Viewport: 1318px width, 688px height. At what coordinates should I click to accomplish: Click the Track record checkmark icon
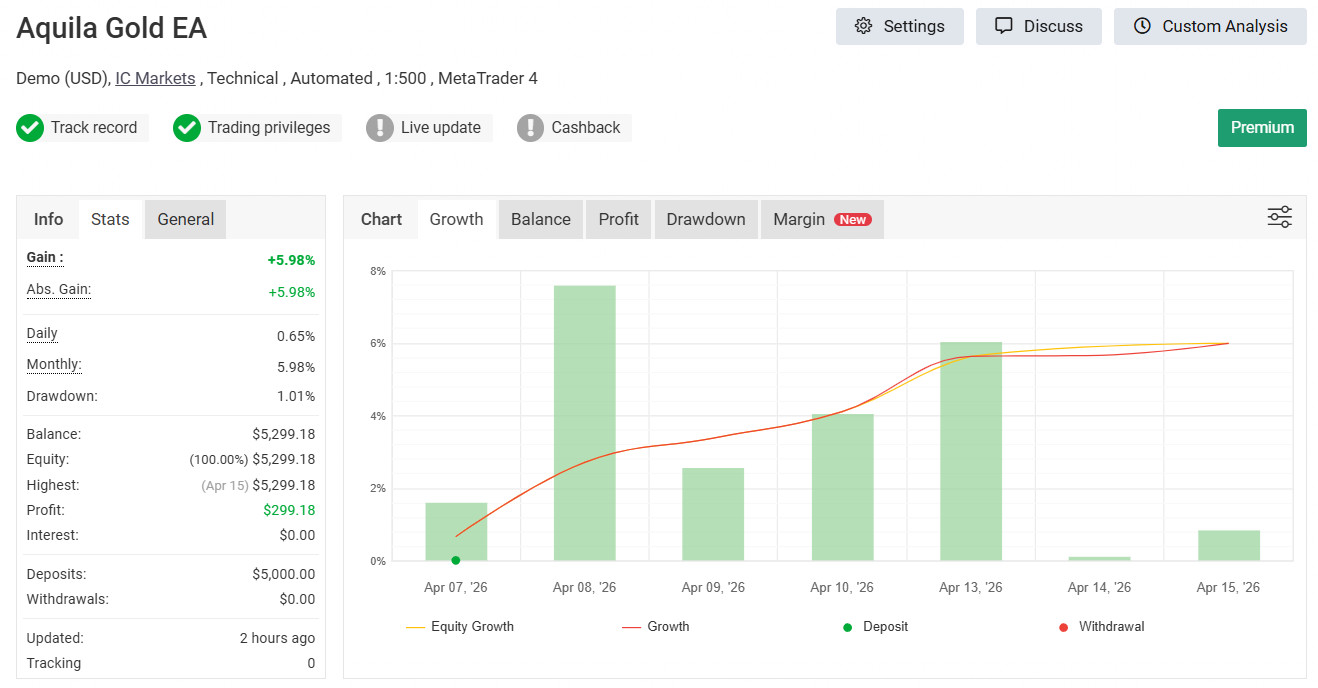(x=30, y=128)
